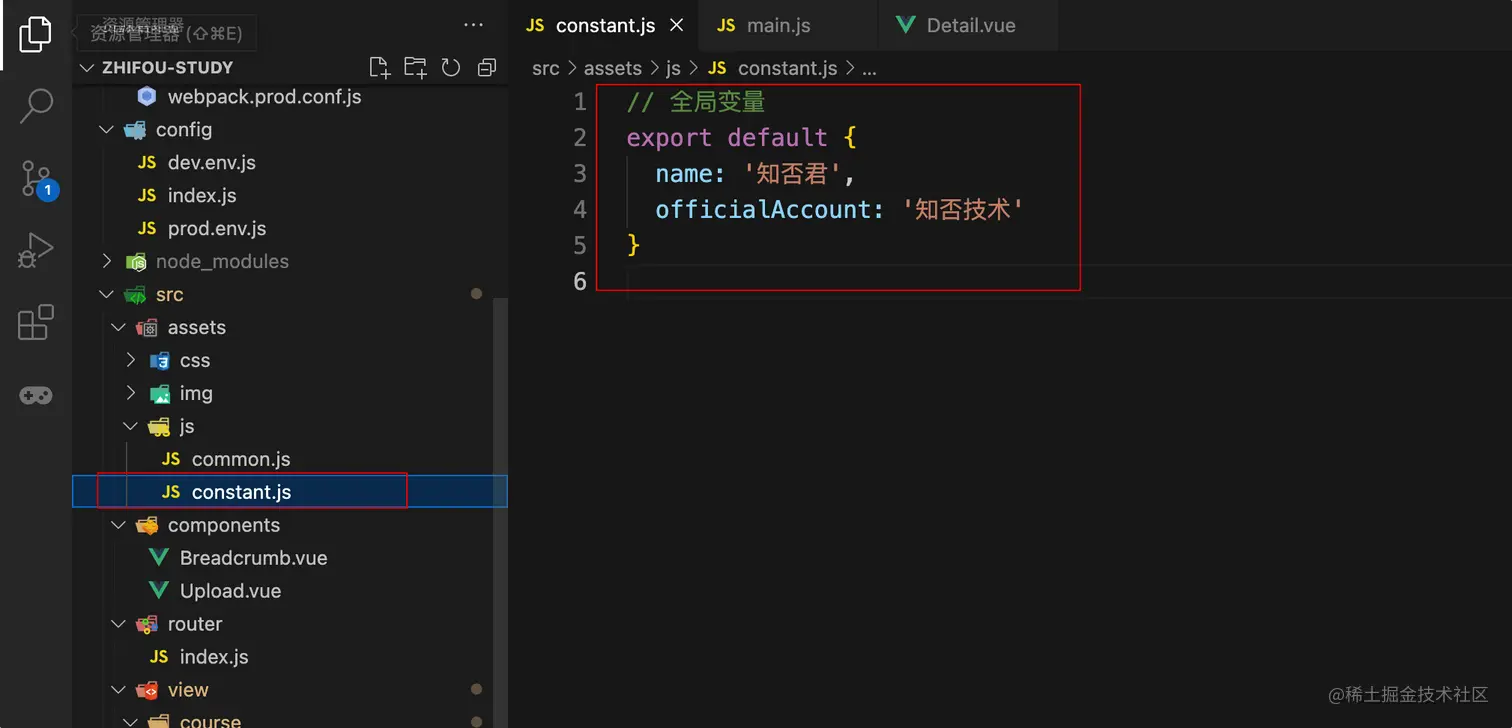Click the css folder icon
This screenshot has width=1512, height=728.
pos(159,360)
